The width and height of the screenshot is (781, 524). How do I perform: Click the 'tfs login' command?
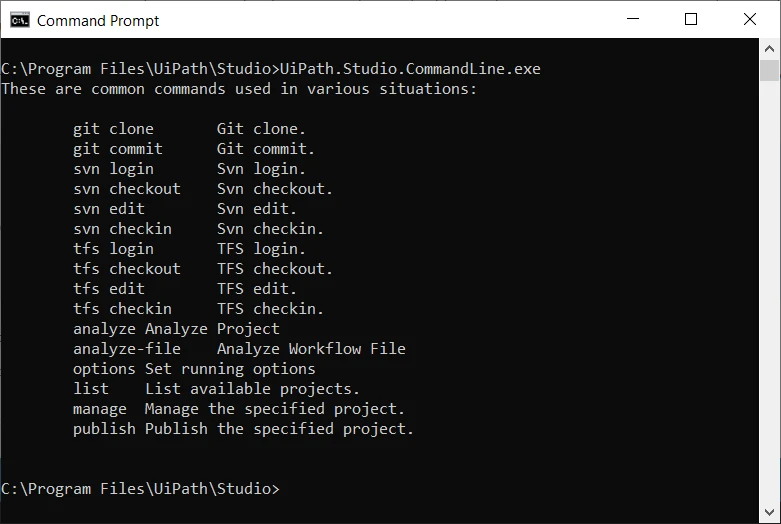(113, 249)
